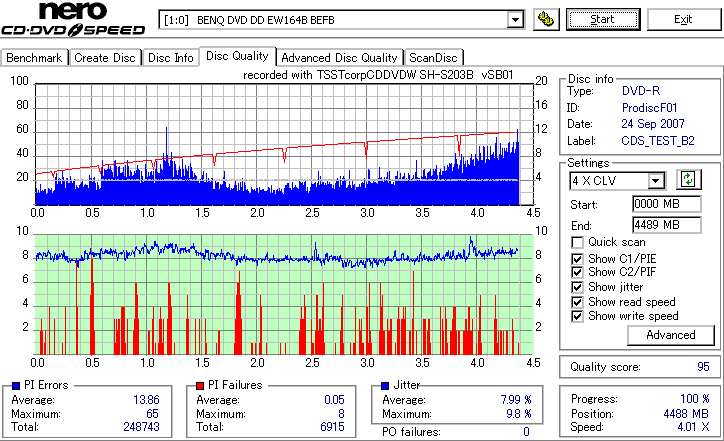Click the PO failures value 0
Image resolution: width=724 pixels, height=441 pixels.
coord(526,432)
